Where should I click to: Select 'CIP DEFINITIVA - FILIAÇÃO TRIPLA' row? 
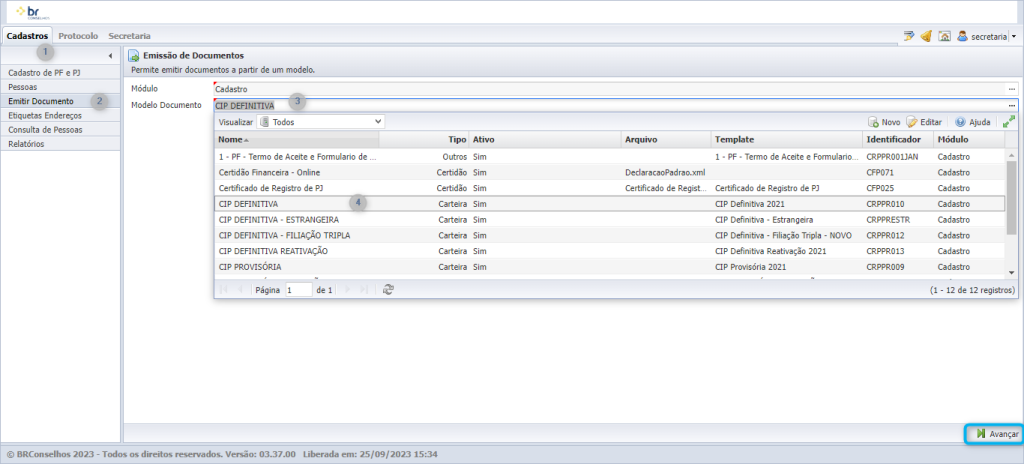click(x=610, y=235)
